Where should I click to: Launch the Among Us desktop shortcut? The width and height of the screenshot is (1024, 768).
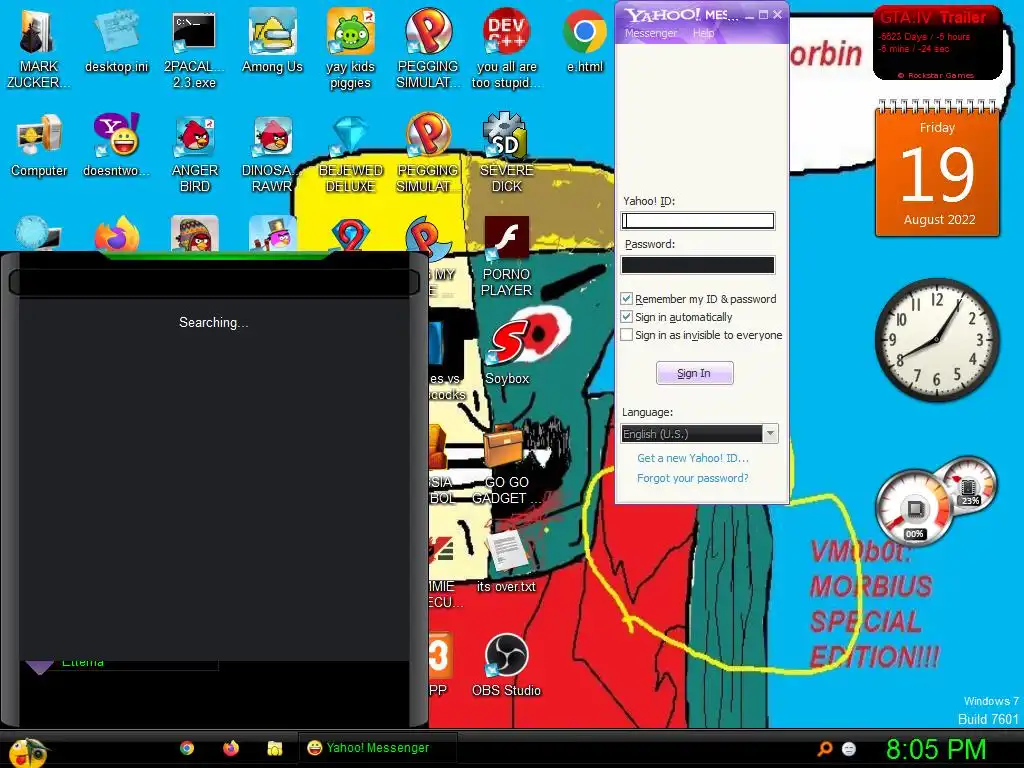[x=272, y=40]
